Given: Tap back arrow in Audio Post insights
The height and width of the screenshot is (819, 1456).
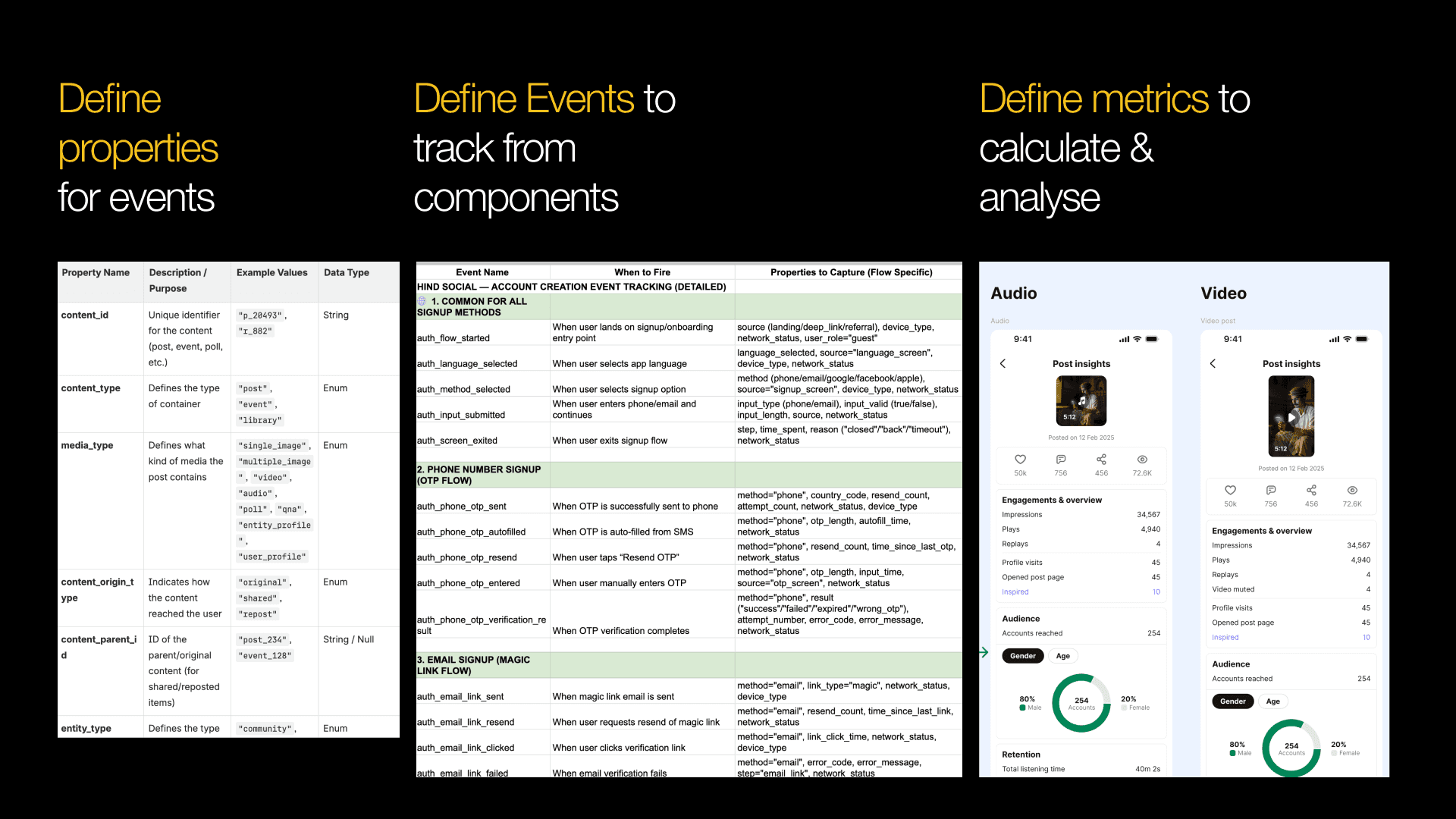Looking at the screenshot, I should click(1003, 363).
